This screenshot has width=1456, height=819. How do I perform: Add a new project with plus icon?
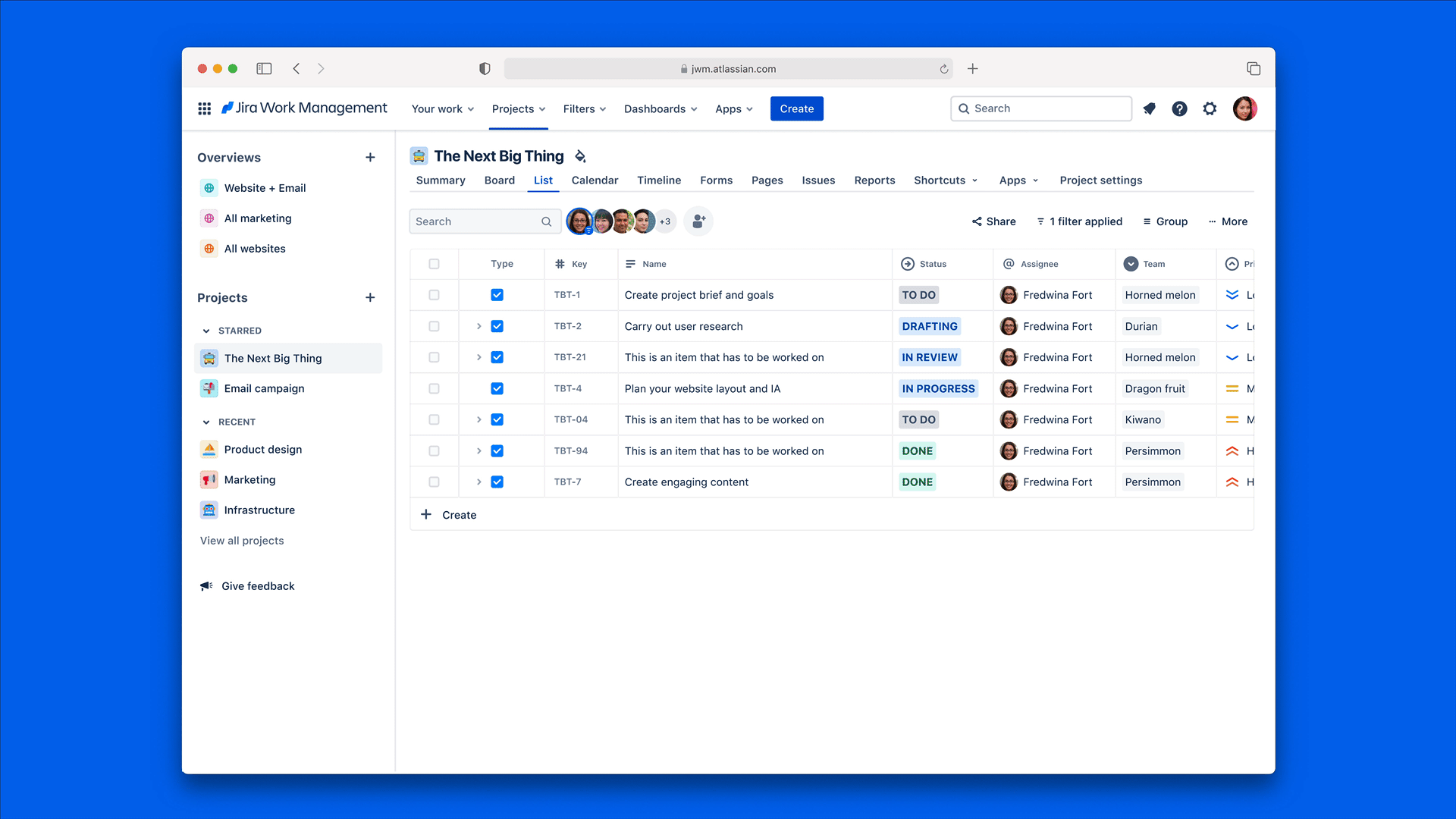370,297
